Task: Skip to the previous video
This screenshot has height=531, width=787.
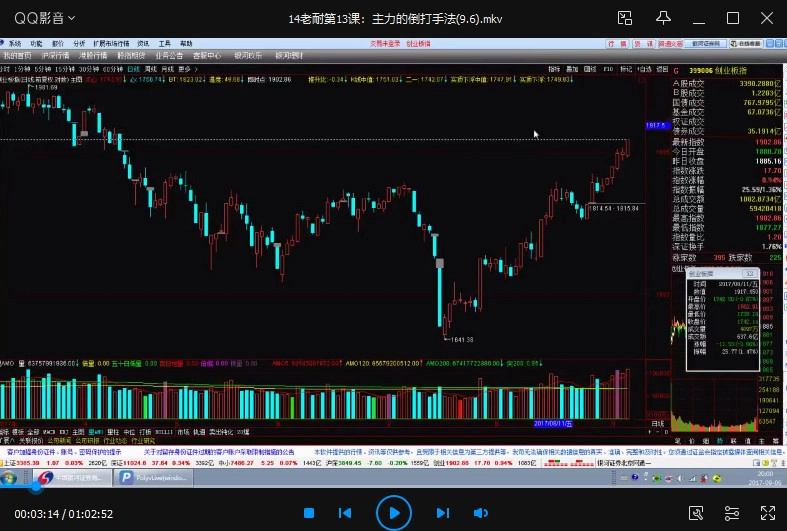Action: tap(345, 513)
